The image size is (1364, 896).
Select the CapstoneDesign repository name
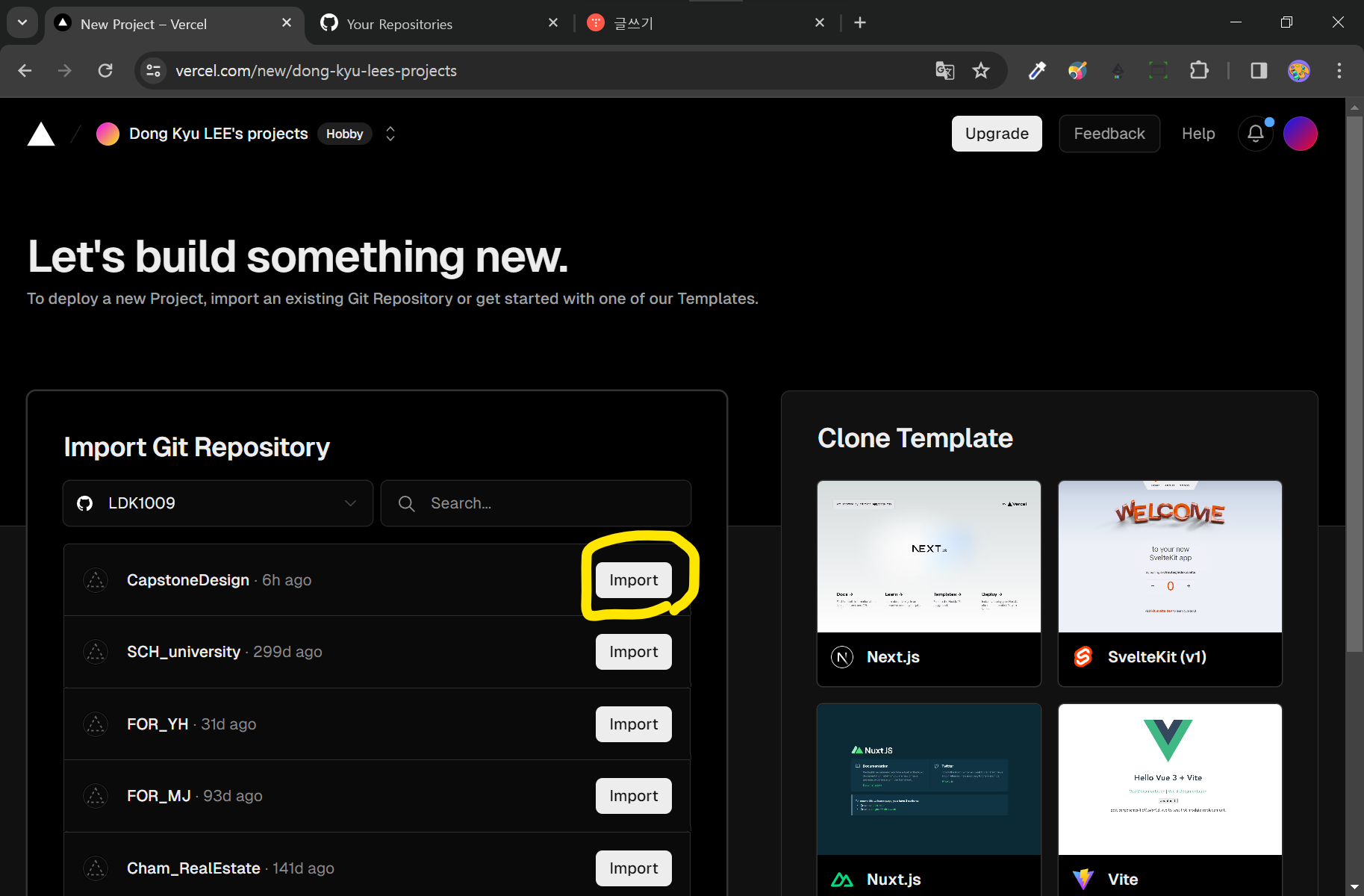point(188,580)
